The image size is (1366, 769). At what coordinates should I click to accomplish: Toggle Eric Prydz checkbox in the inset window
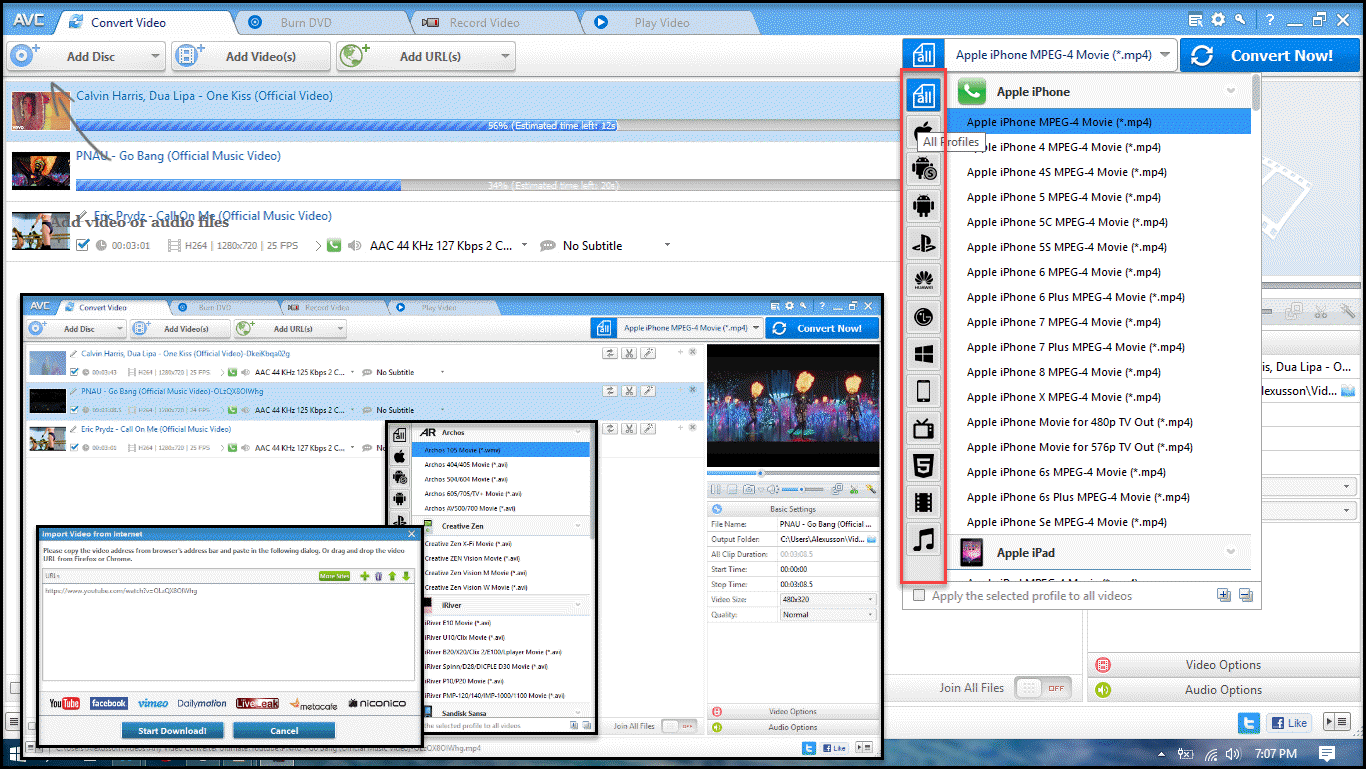point(73,448)
